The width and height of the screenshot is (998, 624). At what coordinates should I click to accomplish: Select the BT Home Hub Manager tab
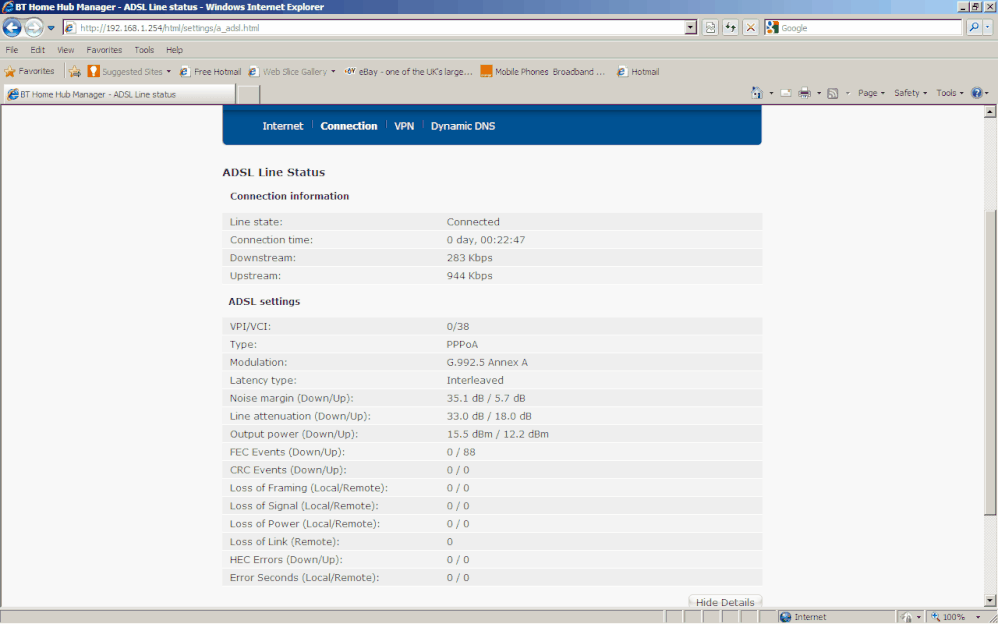tap(119, 94)
